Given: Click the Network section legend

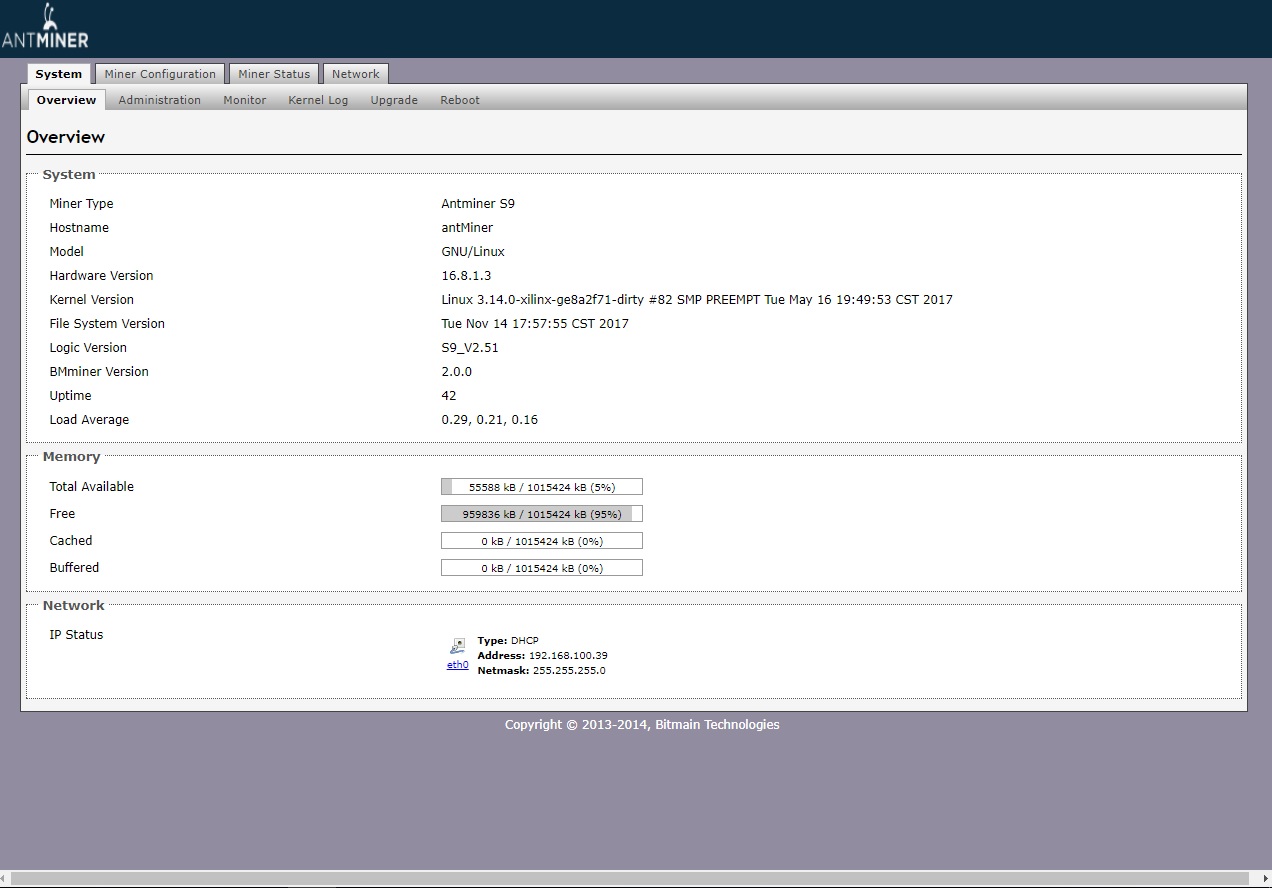Looking at the screenshot, I should coord(73,606).
